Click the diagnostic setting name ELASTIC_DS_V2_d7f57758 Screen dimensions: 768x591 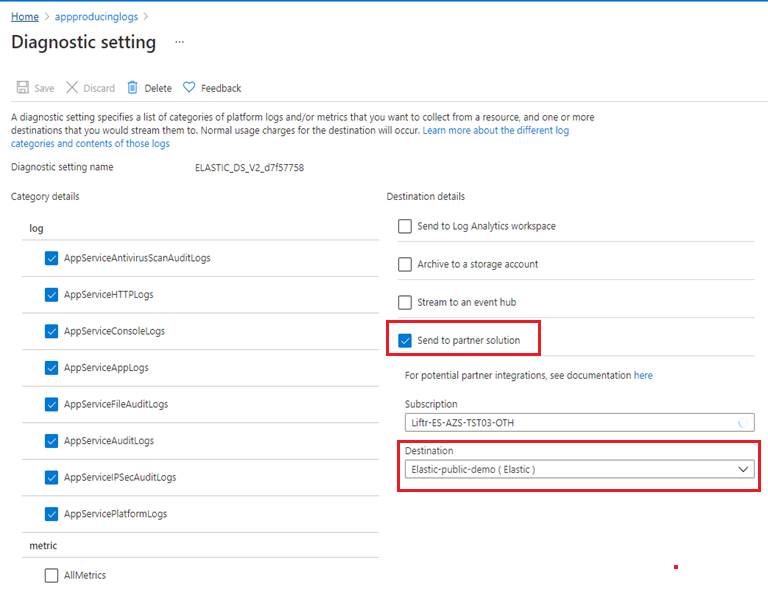click(x=249, y=168)
